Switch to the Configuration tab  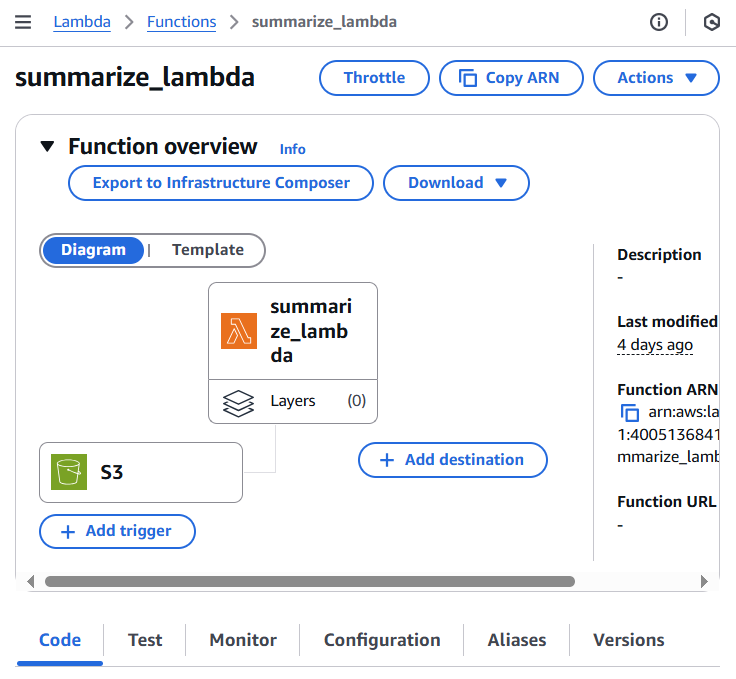(382, 640)
